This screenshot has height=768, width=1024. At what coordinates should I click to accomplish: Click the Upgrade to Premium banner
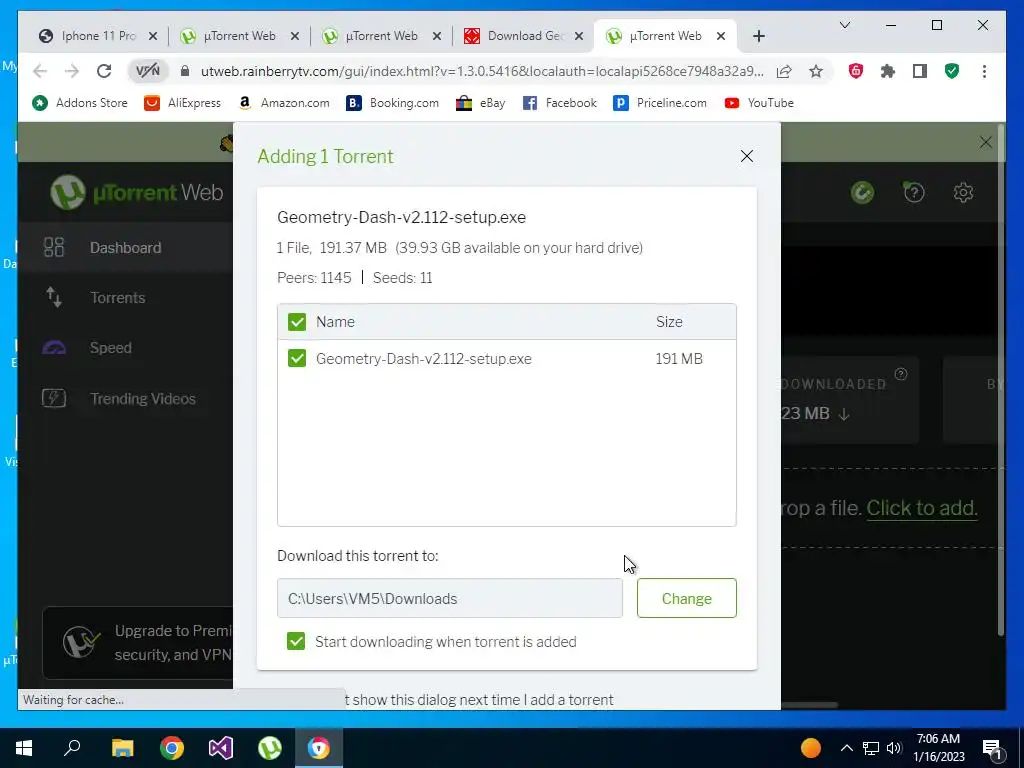point(138,643)
